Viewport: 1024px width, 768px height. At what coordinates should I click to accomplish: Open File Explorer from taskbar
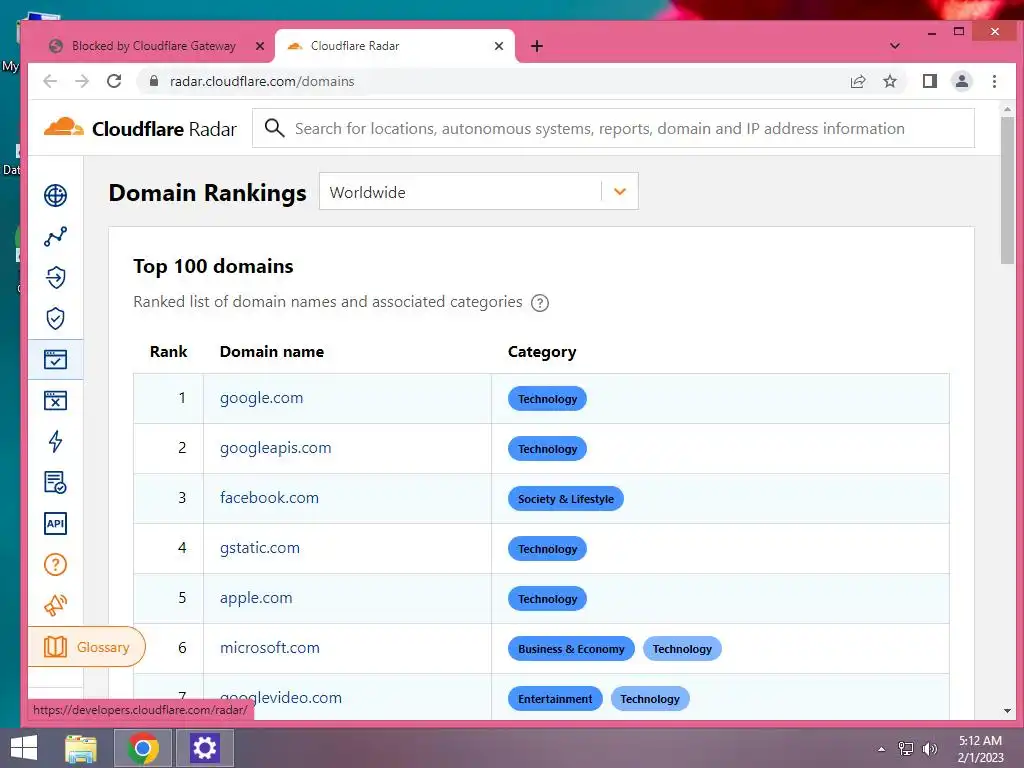81,748
